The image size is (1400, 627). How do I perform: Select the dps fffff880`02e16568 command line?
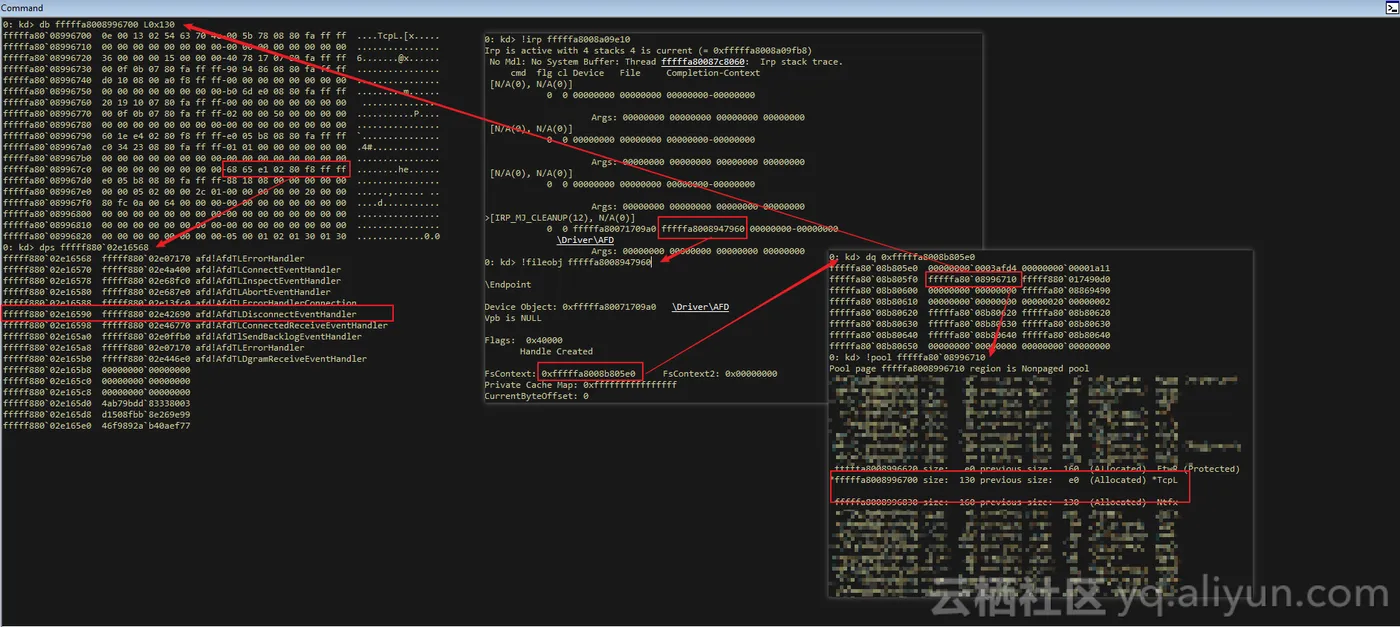76,247
